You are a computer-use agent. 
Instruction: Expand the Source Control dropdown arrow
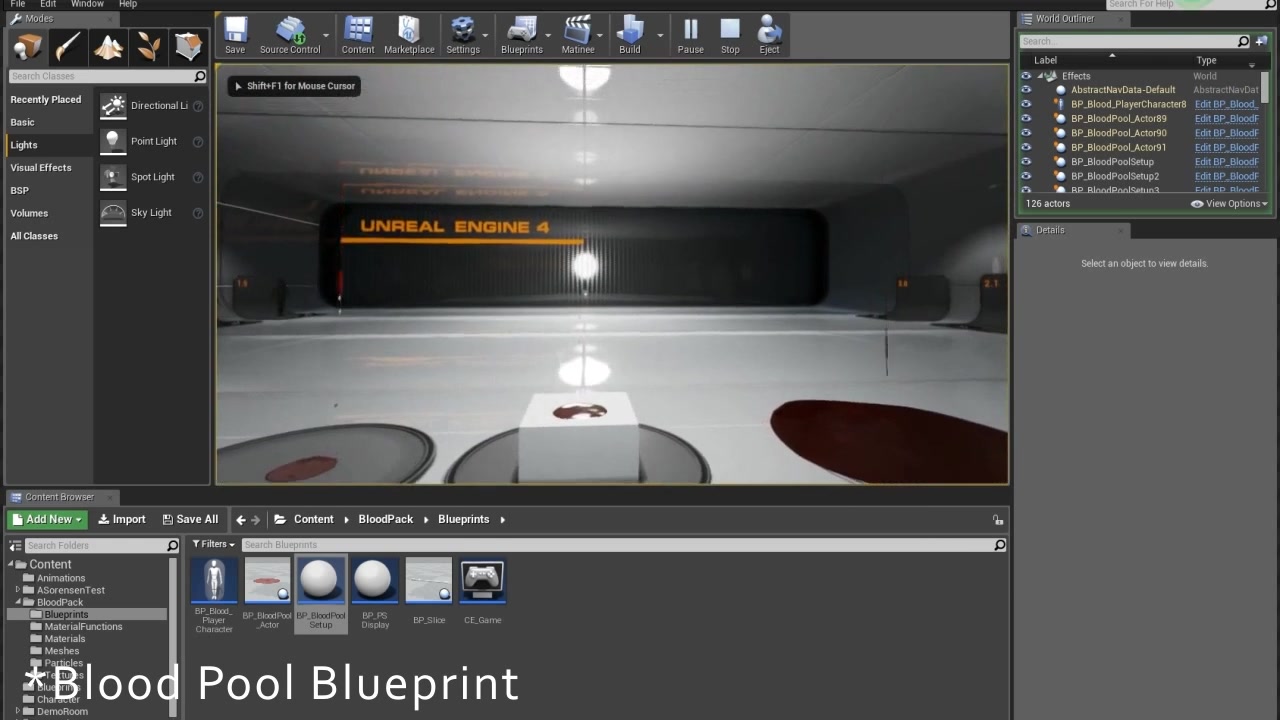pyautogui.click(x=326, y=35)
